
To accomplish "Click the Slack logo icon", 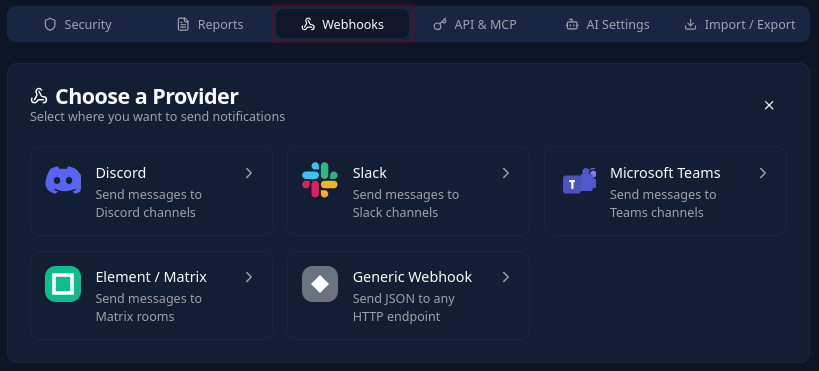I will pyautogui.click(x=320, y=180).
